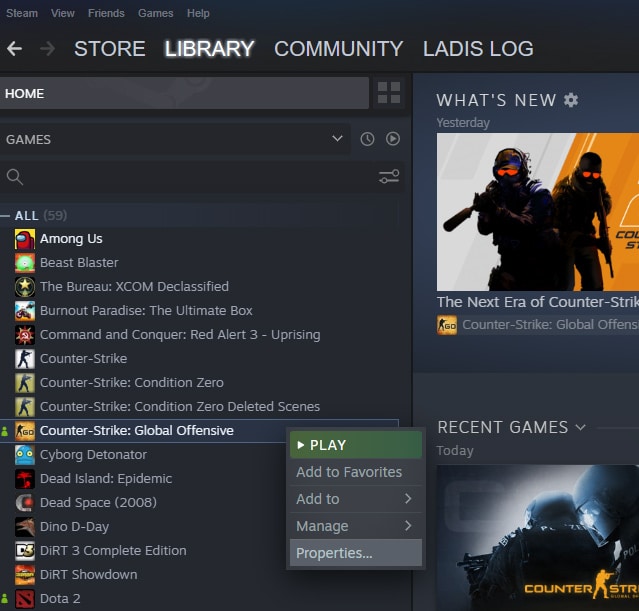Go to the COMMUNITY tab
Screen dimensions: 639x611
(x=338, y=48)
